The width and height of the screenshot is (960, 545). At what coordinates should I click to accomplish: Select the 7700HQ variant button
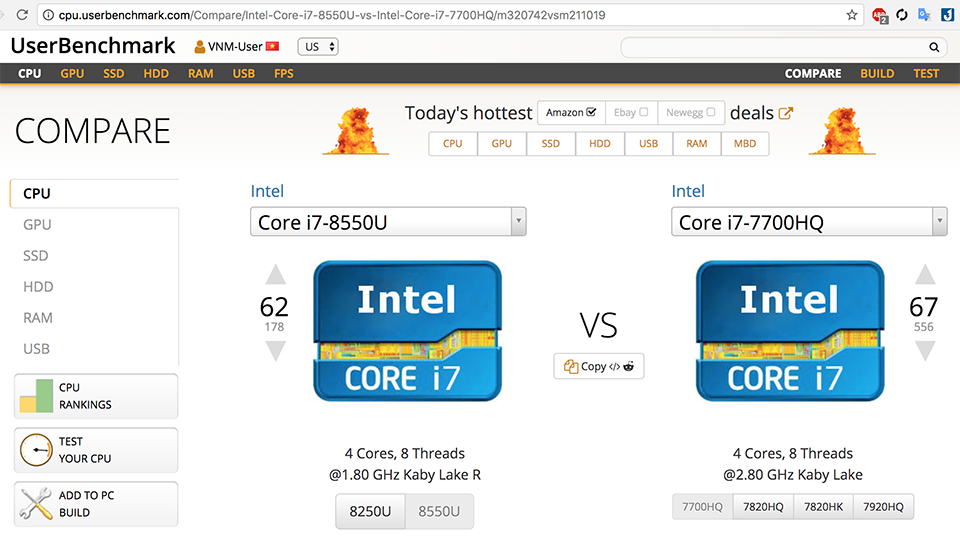pyautogui.click(x=702, y=507)
